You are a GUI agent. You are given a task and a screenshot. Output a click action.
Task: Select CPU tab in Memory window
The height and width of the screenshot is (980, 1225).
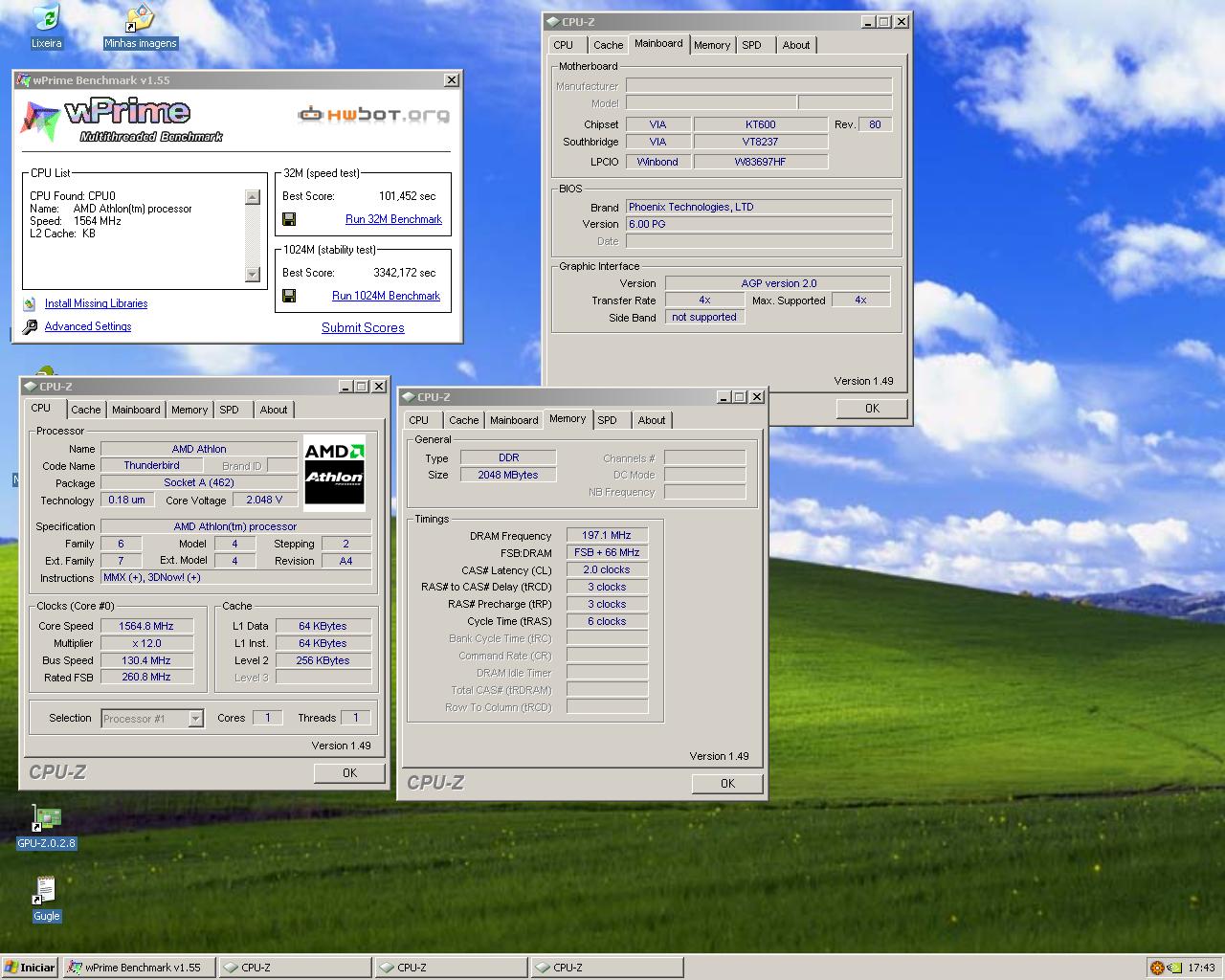[419, 420]
